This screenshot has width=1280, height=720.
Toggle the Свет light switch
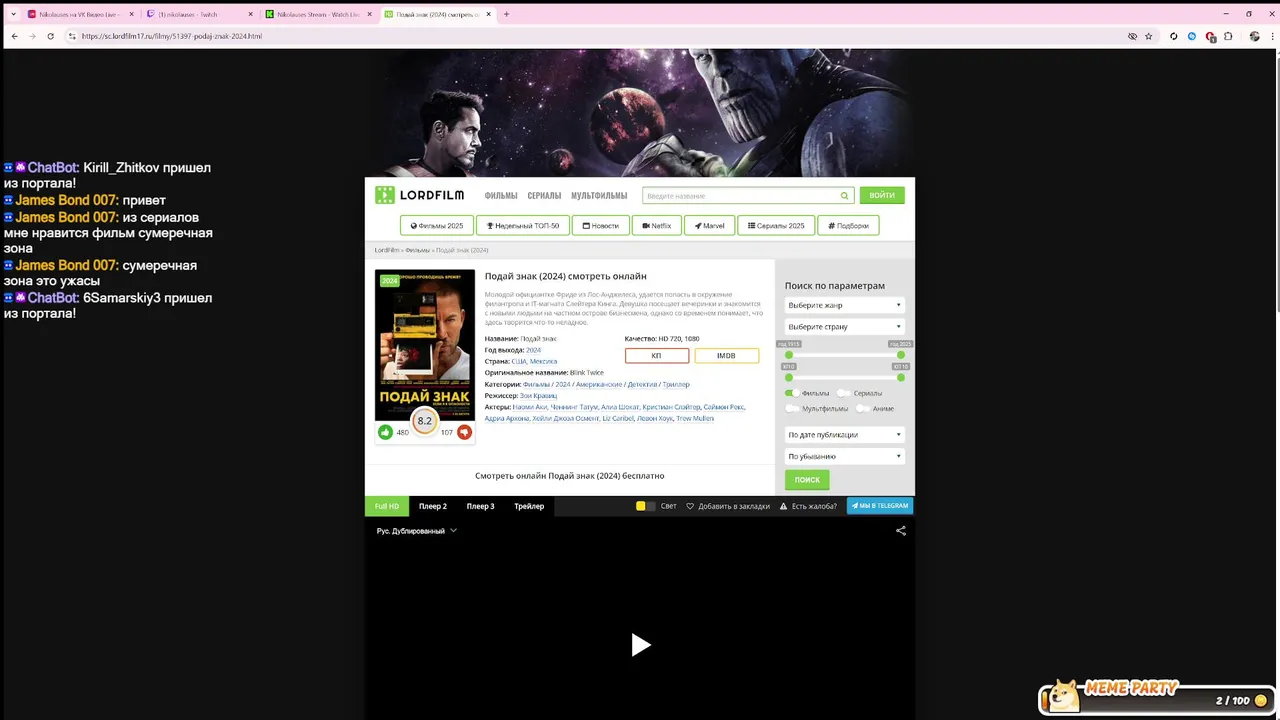[x=645, y=506]
